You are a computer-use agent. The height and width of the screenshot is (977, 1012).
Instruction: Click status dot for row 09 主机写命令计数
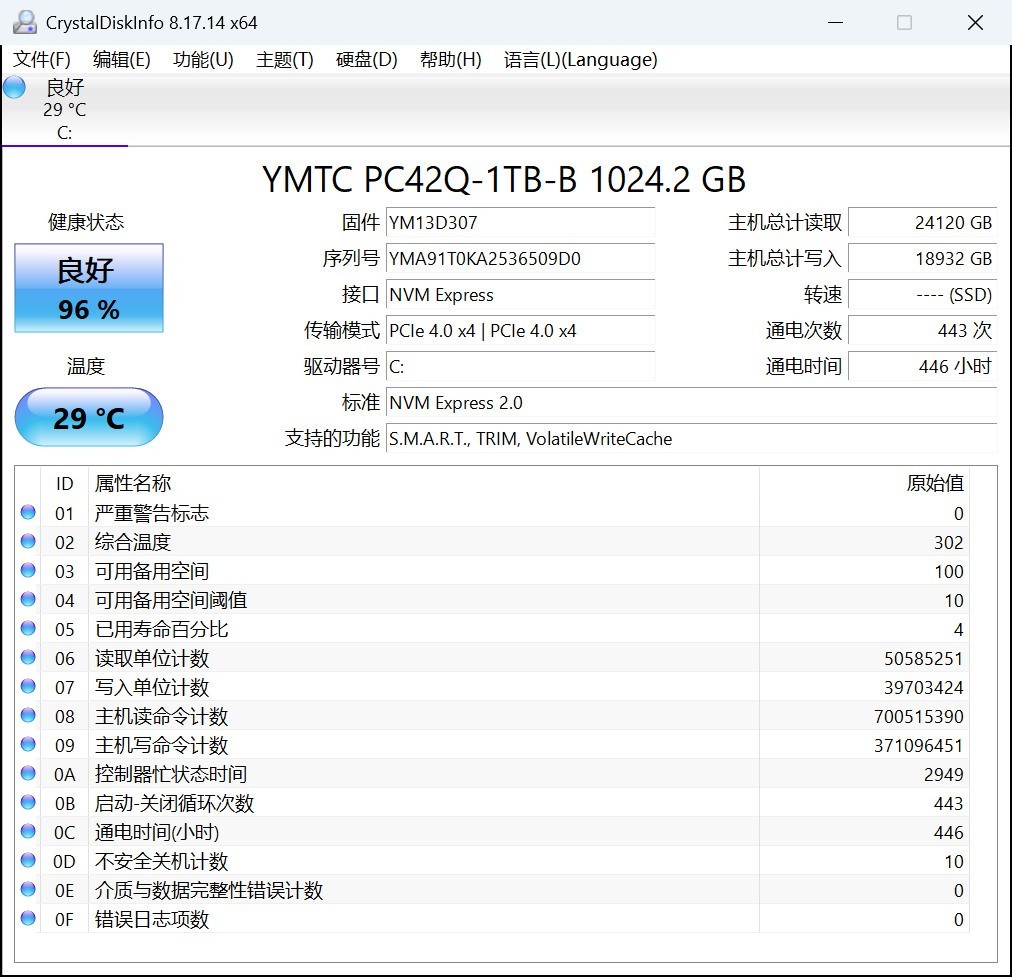coord(28,745)
